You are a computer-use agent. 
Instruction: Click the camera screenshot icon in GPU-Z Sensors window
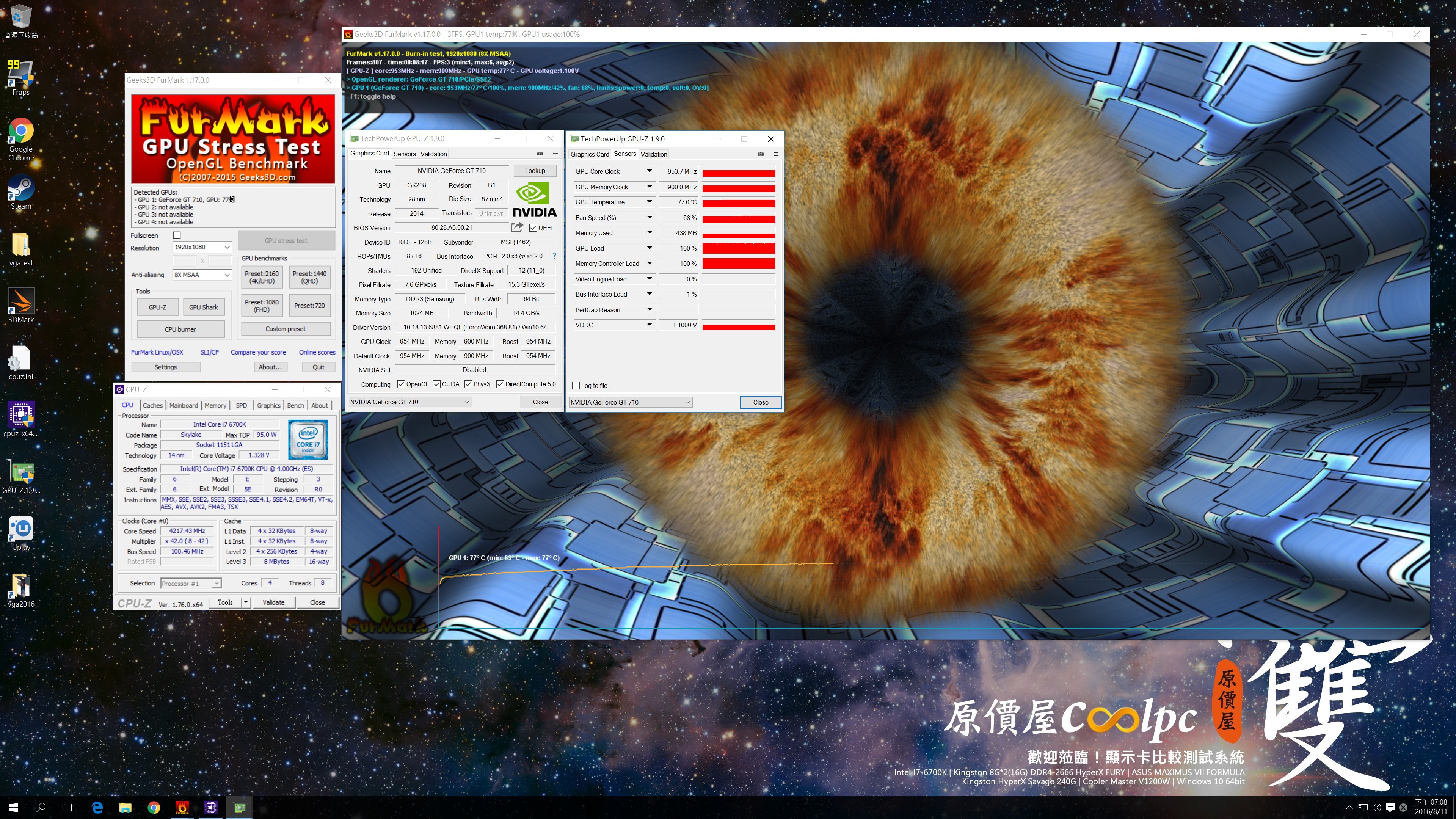coord(760,154)
